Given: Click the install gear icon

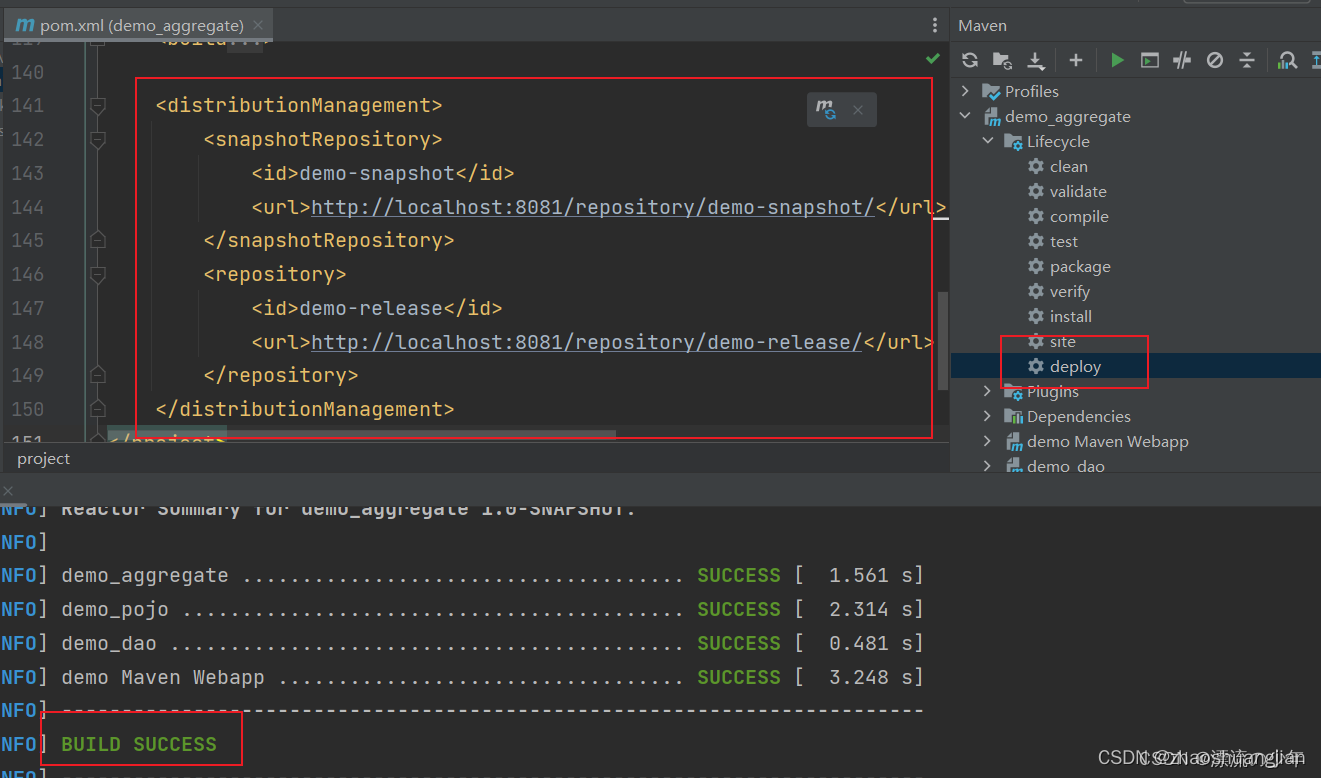Looking at the screenshot, I should [1036, 316].
